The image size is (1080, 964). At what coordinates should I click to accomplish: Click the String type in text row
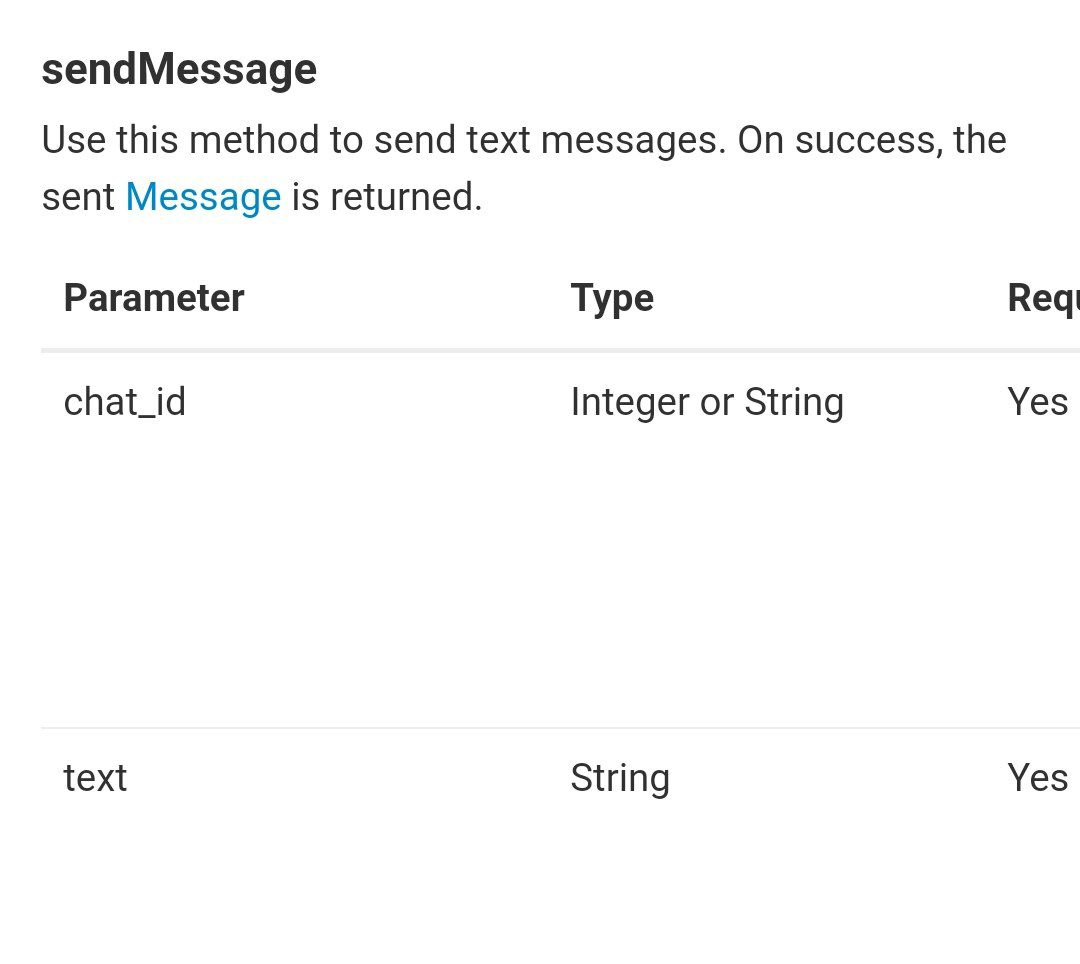point(620,778)
